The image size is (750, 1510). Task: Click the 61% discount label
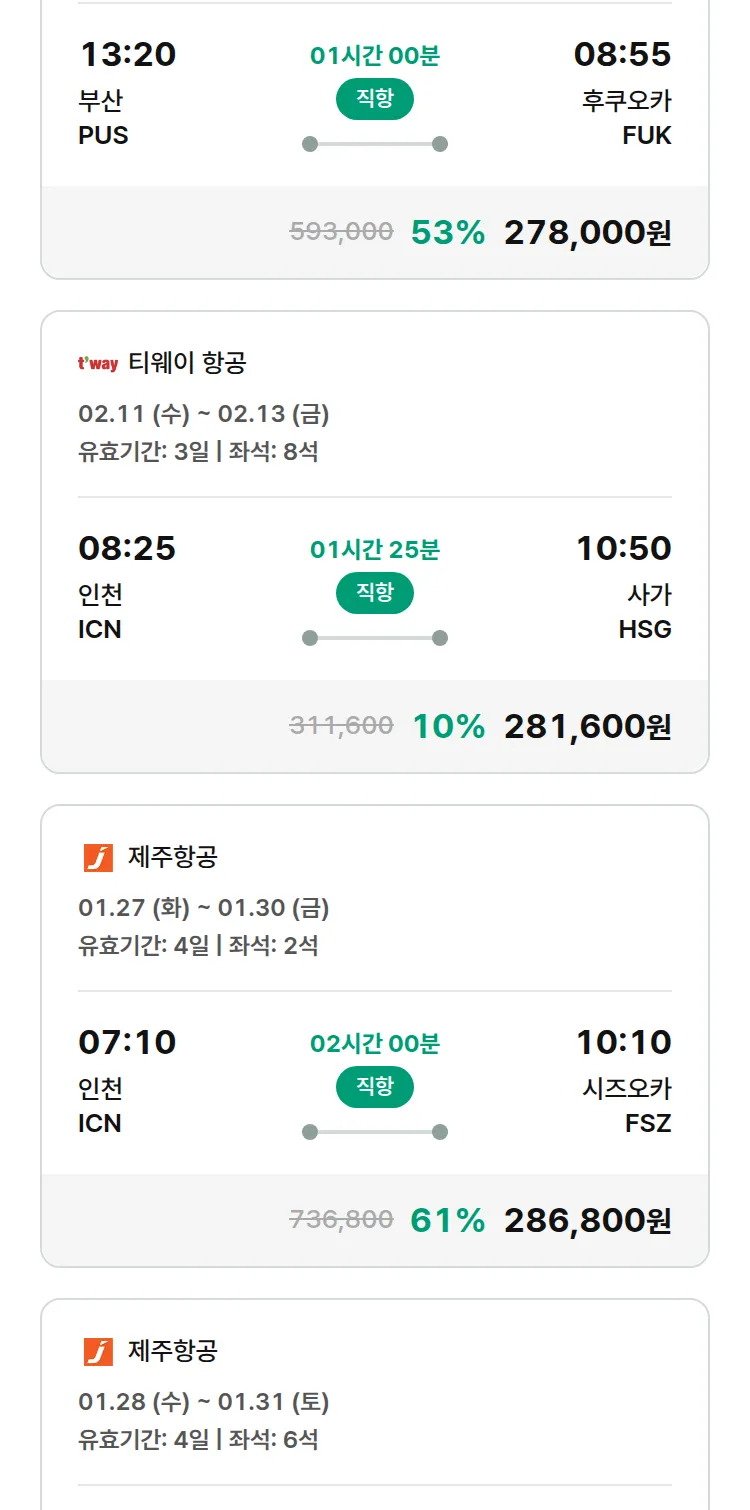point(448,1221)
